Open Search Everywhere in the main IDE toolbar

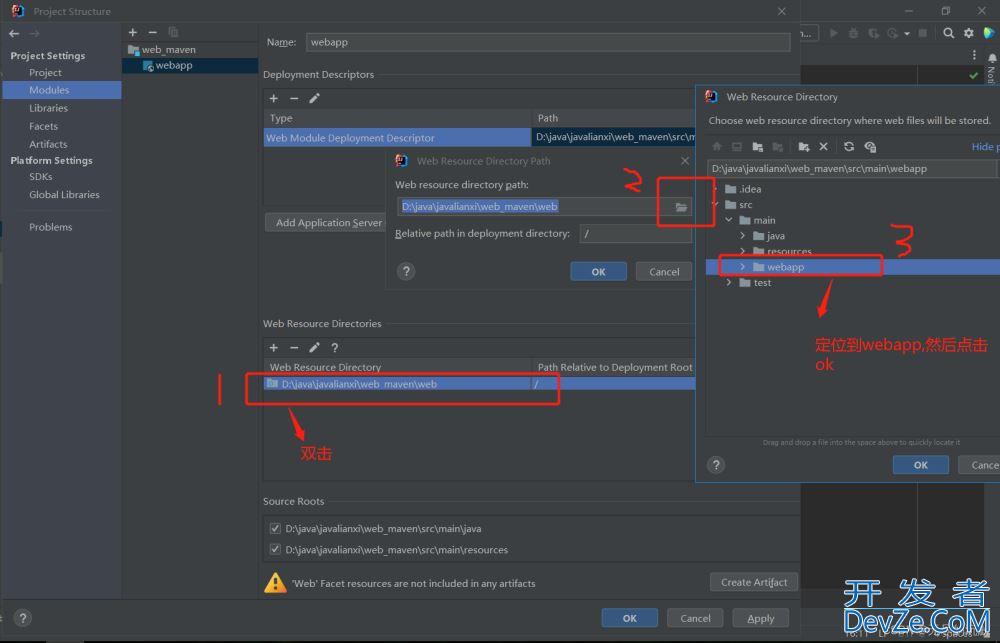pos(948,33)
